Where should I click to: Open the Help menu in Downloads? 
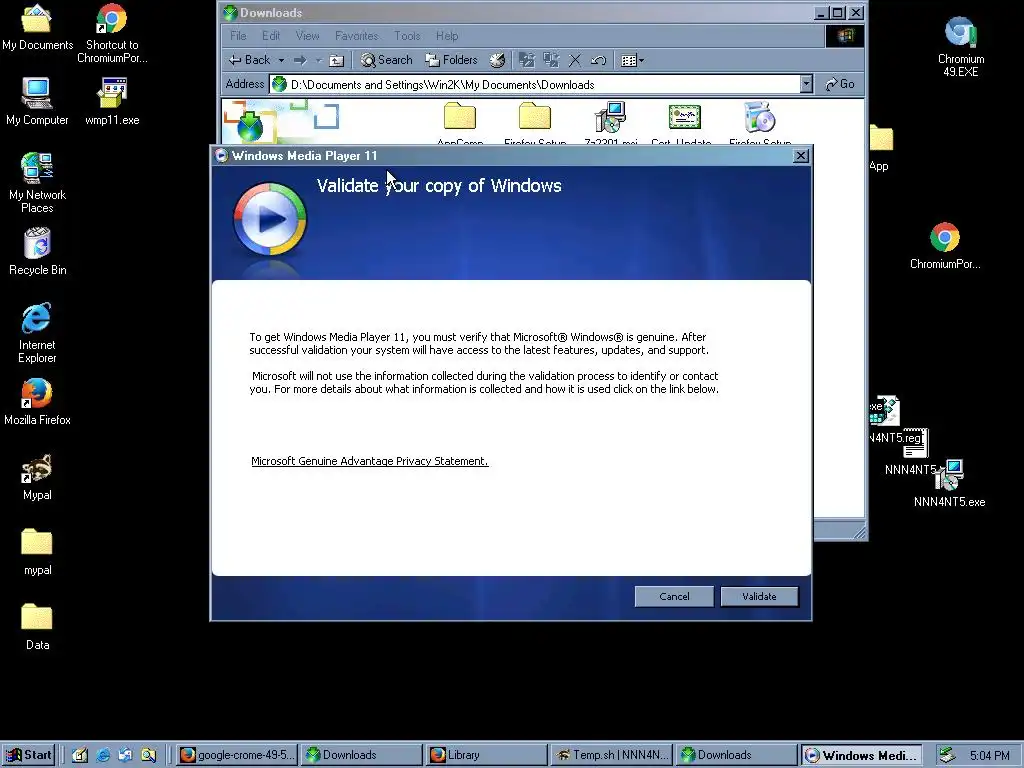coord(447,36)
